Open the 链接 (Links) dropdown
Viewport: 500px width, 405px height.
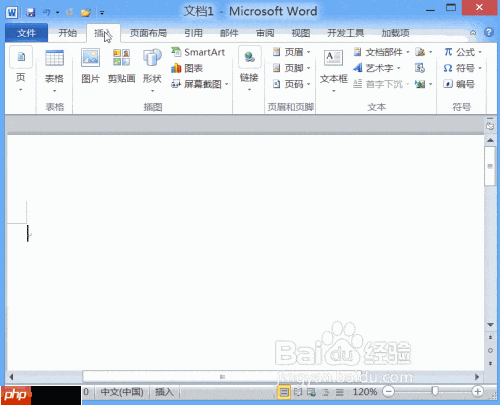coord(249,69)
